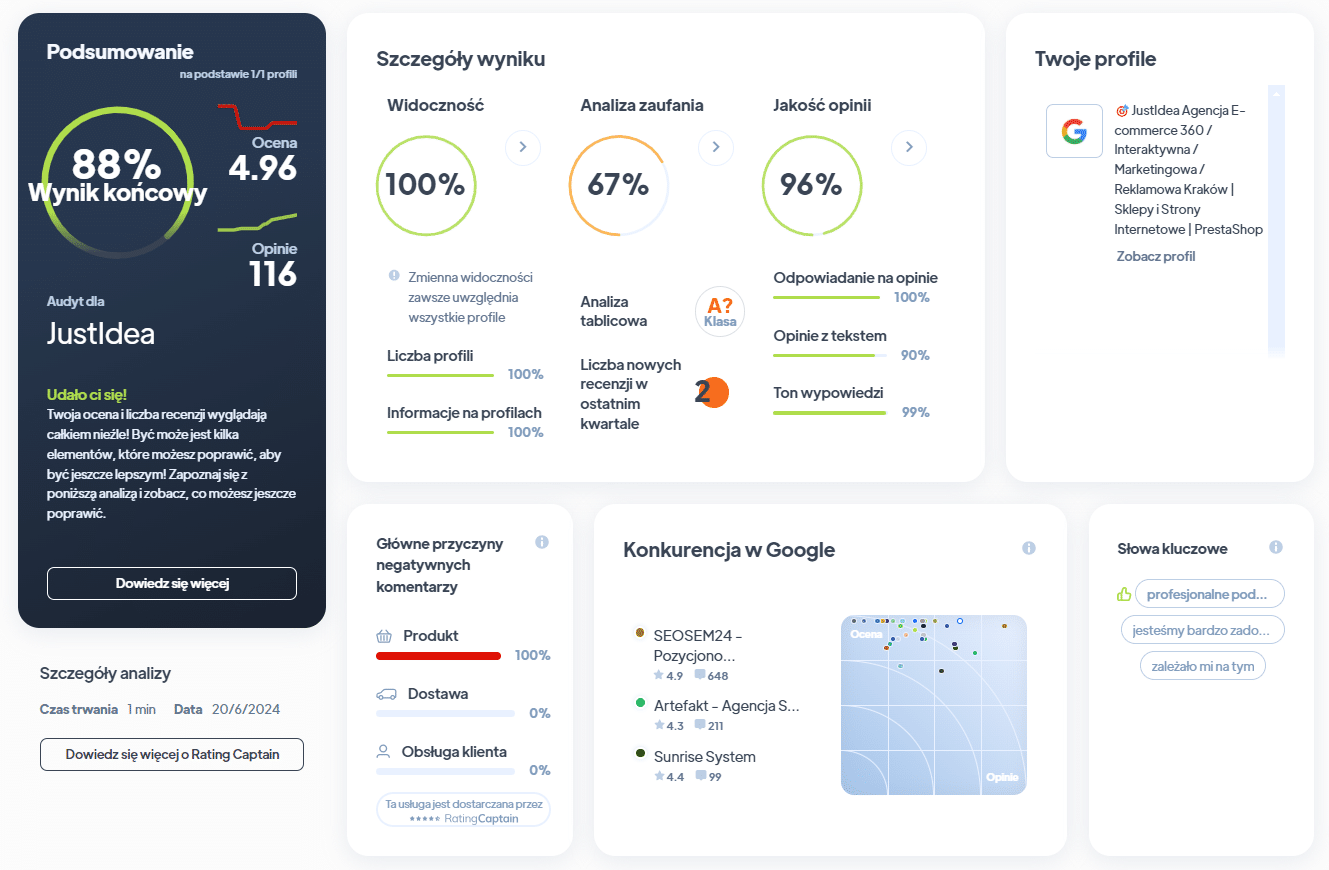Click the green Opinie trend sparkline
The height and width of the screenshot is (870, 1329).
coord(257,222)
